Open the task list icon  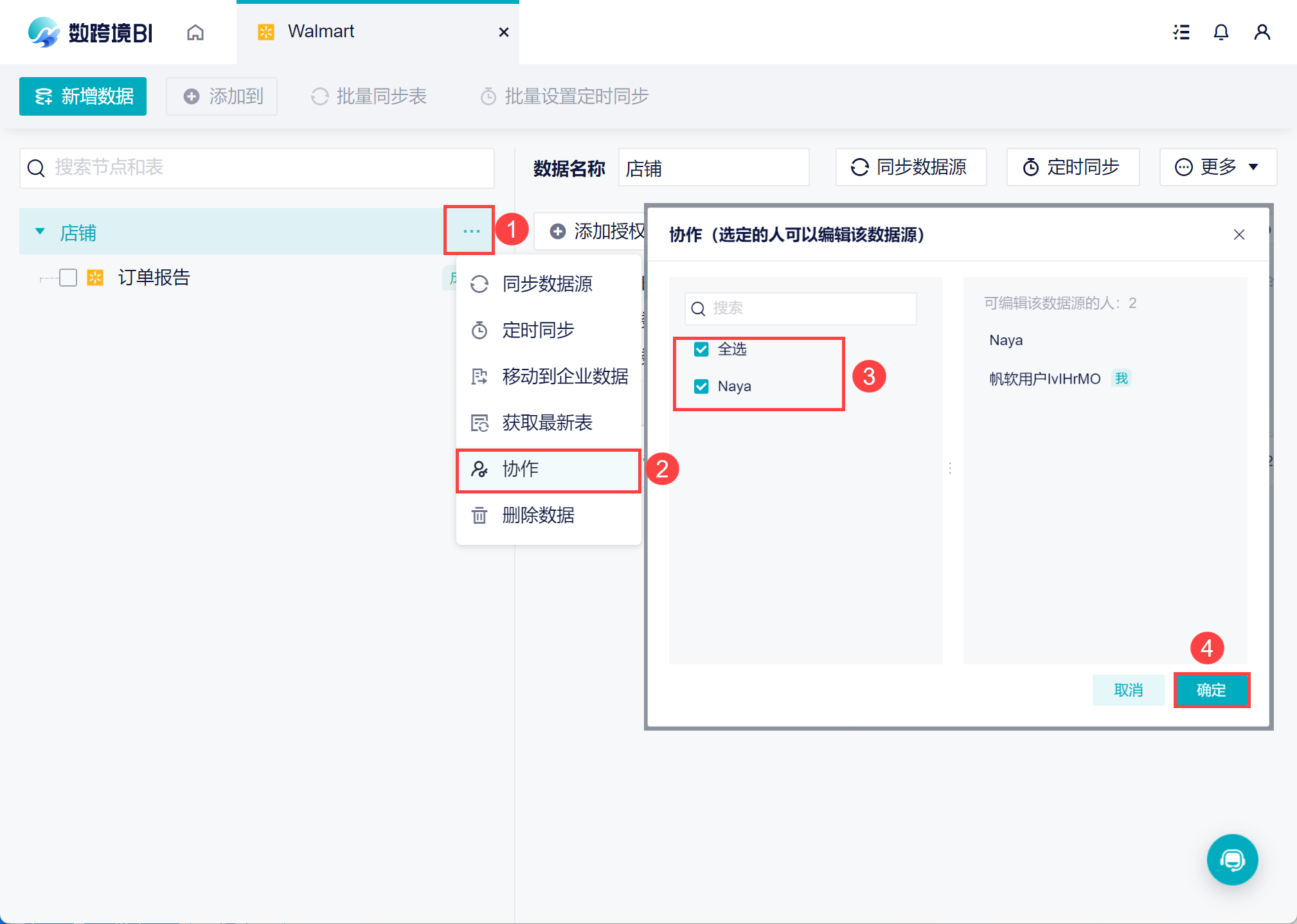[x=1181, y=32]
